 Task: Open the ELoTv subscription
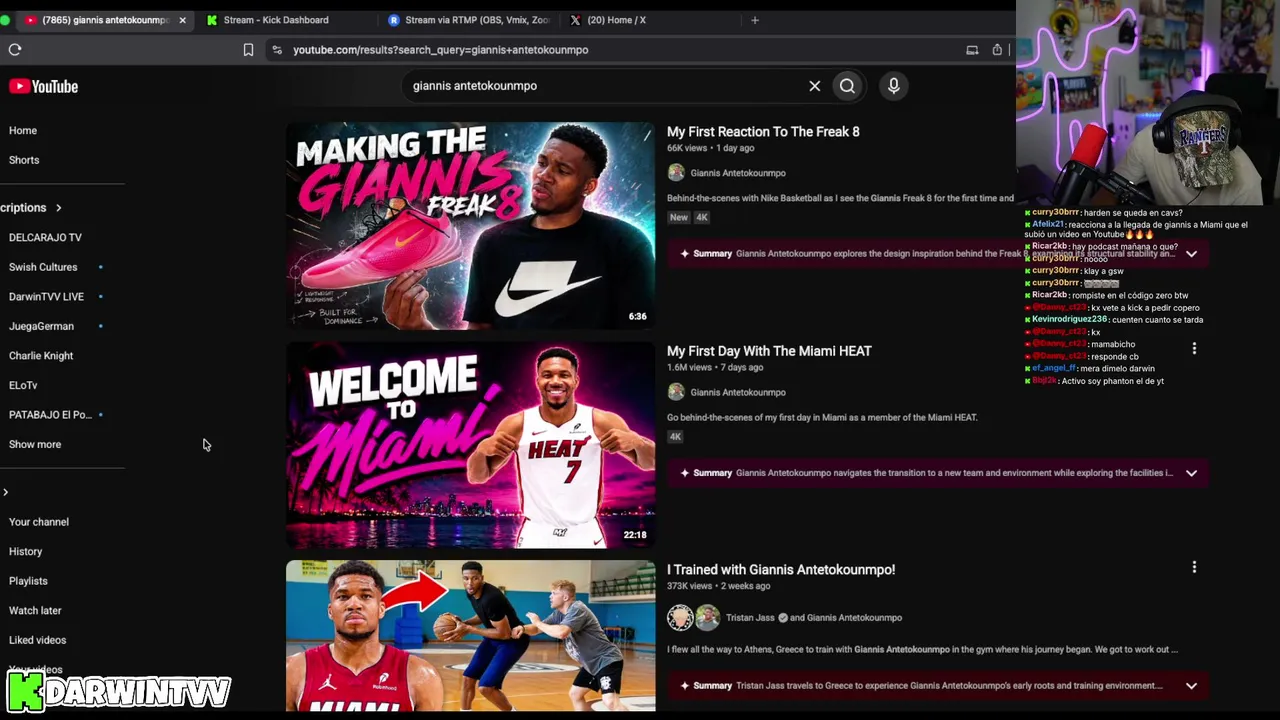(23, 385)
